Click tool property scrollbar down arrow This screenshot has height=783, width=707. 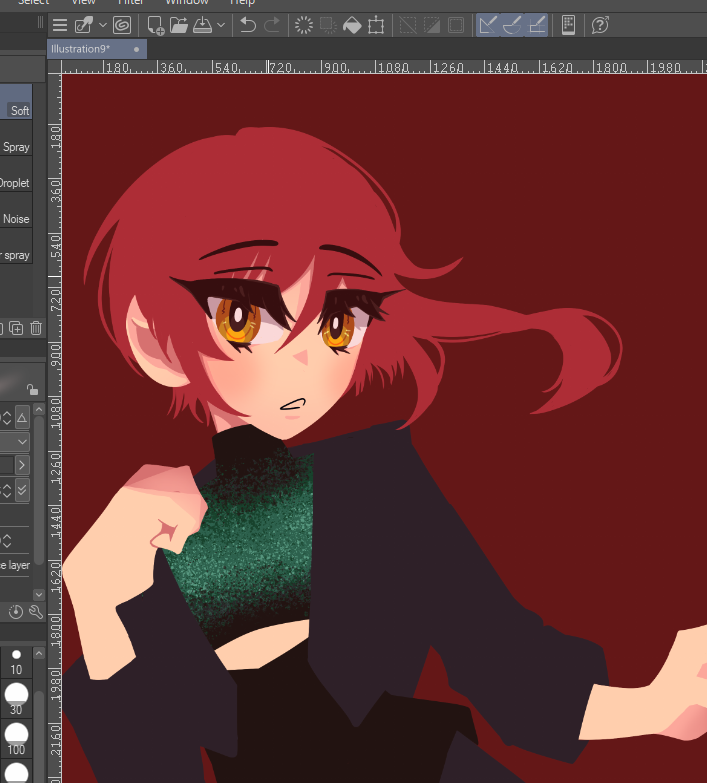point(39,594)
